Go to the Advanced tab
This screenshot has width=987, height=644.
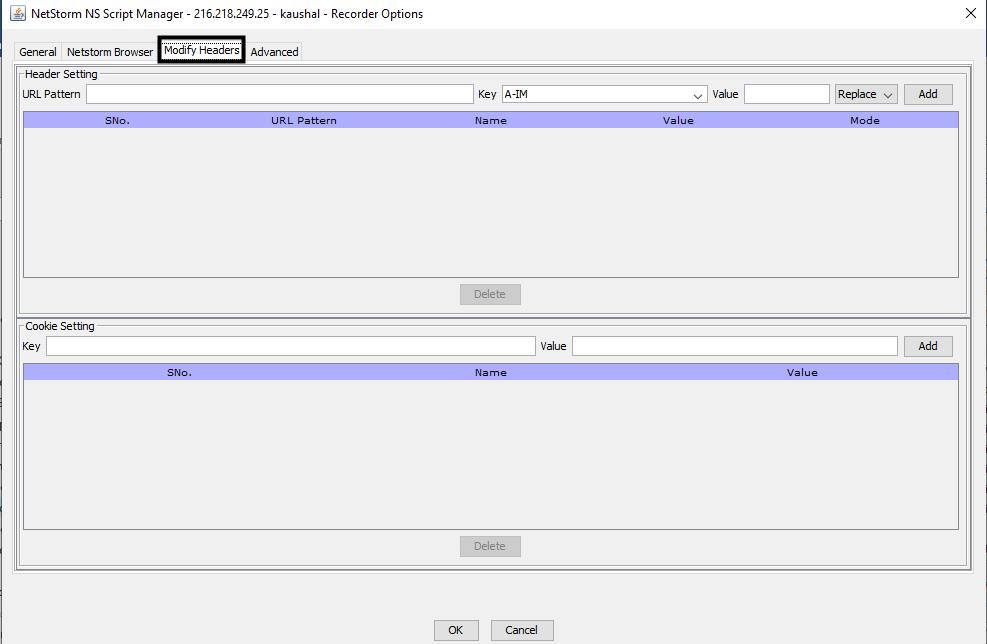(274, 52)
